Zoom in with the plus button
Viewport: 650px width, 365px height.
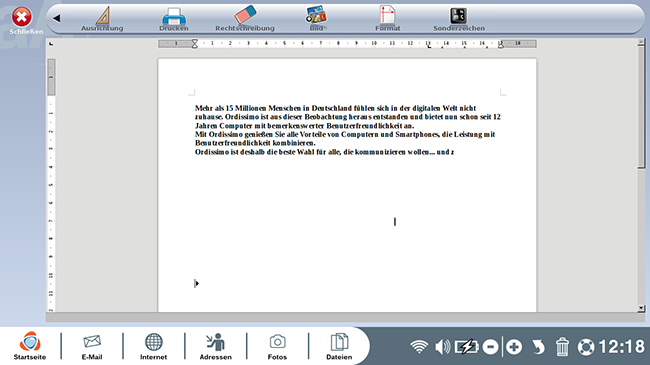tap(514, 347)
